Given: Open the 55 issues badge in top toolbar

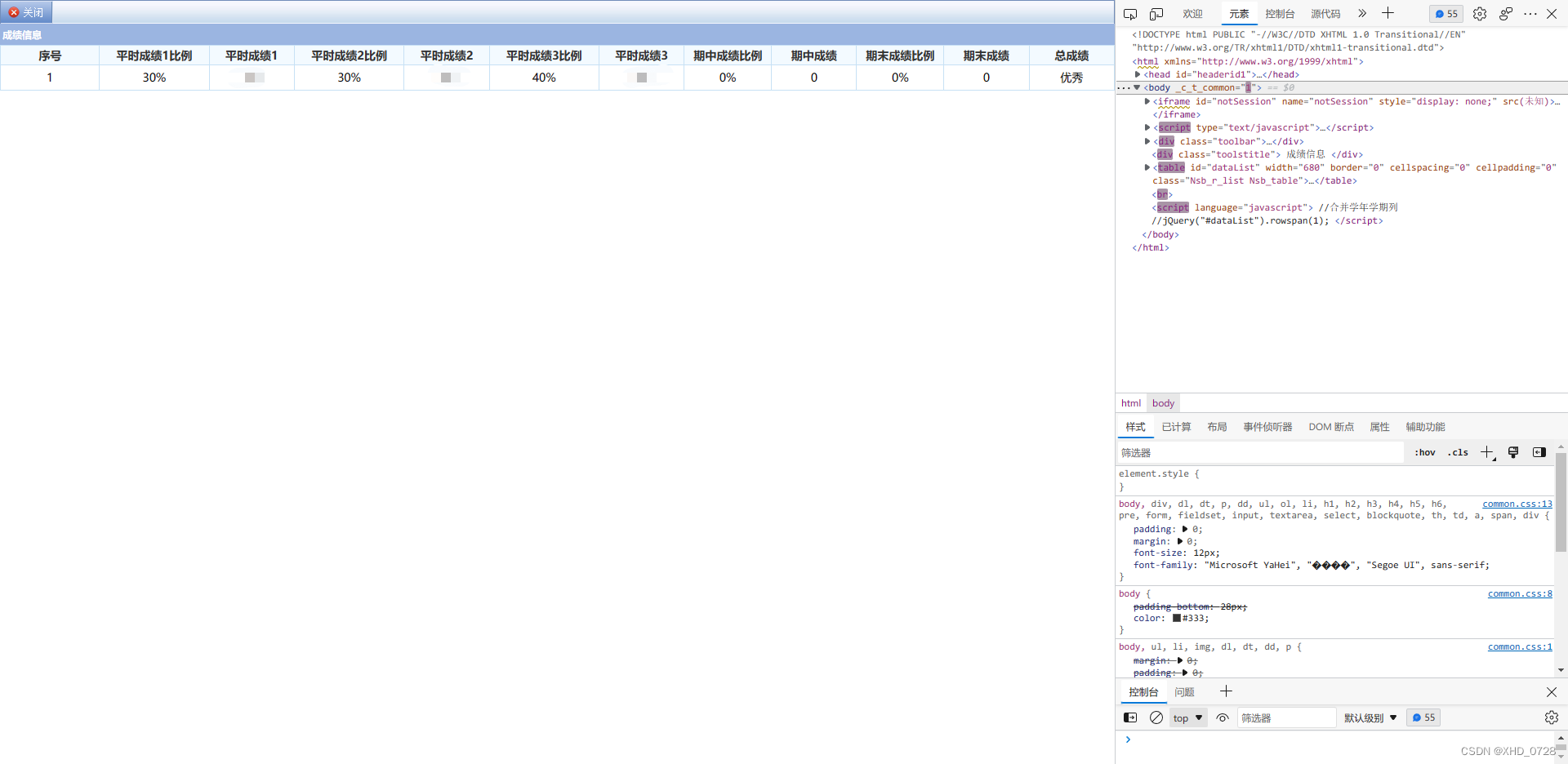Looking at the screenshot, I should (1446, 14).
